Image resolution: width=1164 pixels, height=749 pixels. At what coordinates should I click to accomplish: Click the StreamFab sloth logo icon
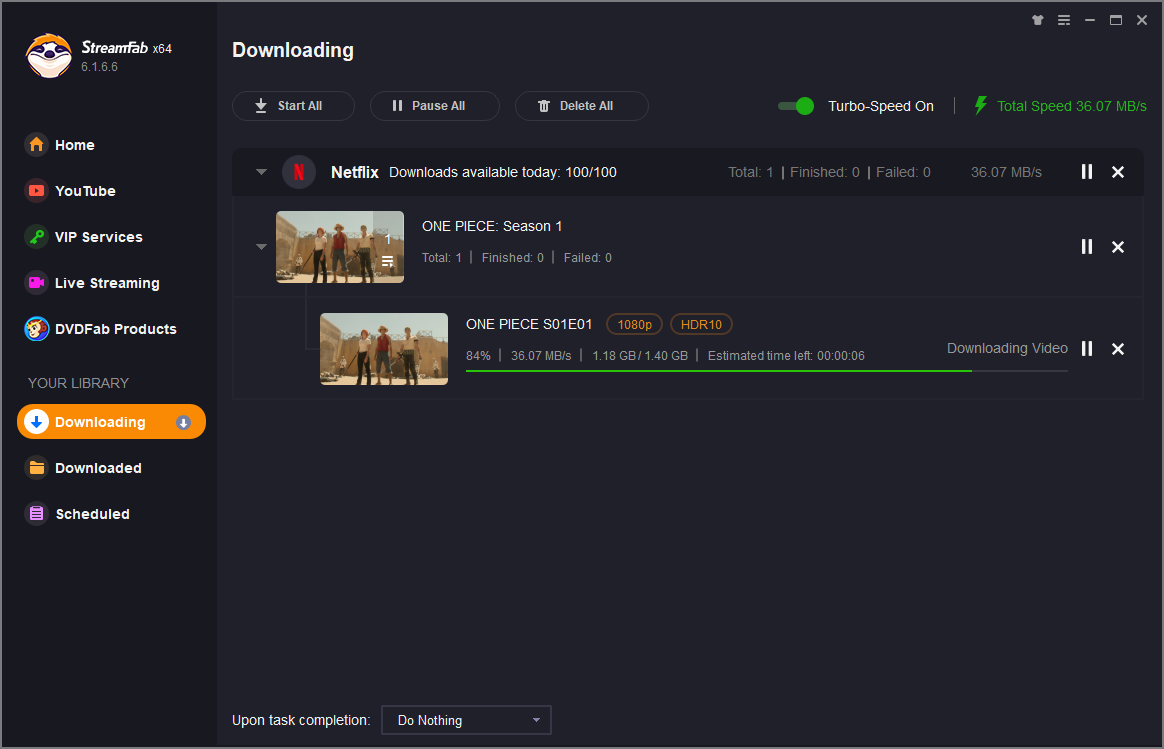[x=48, y=56]
